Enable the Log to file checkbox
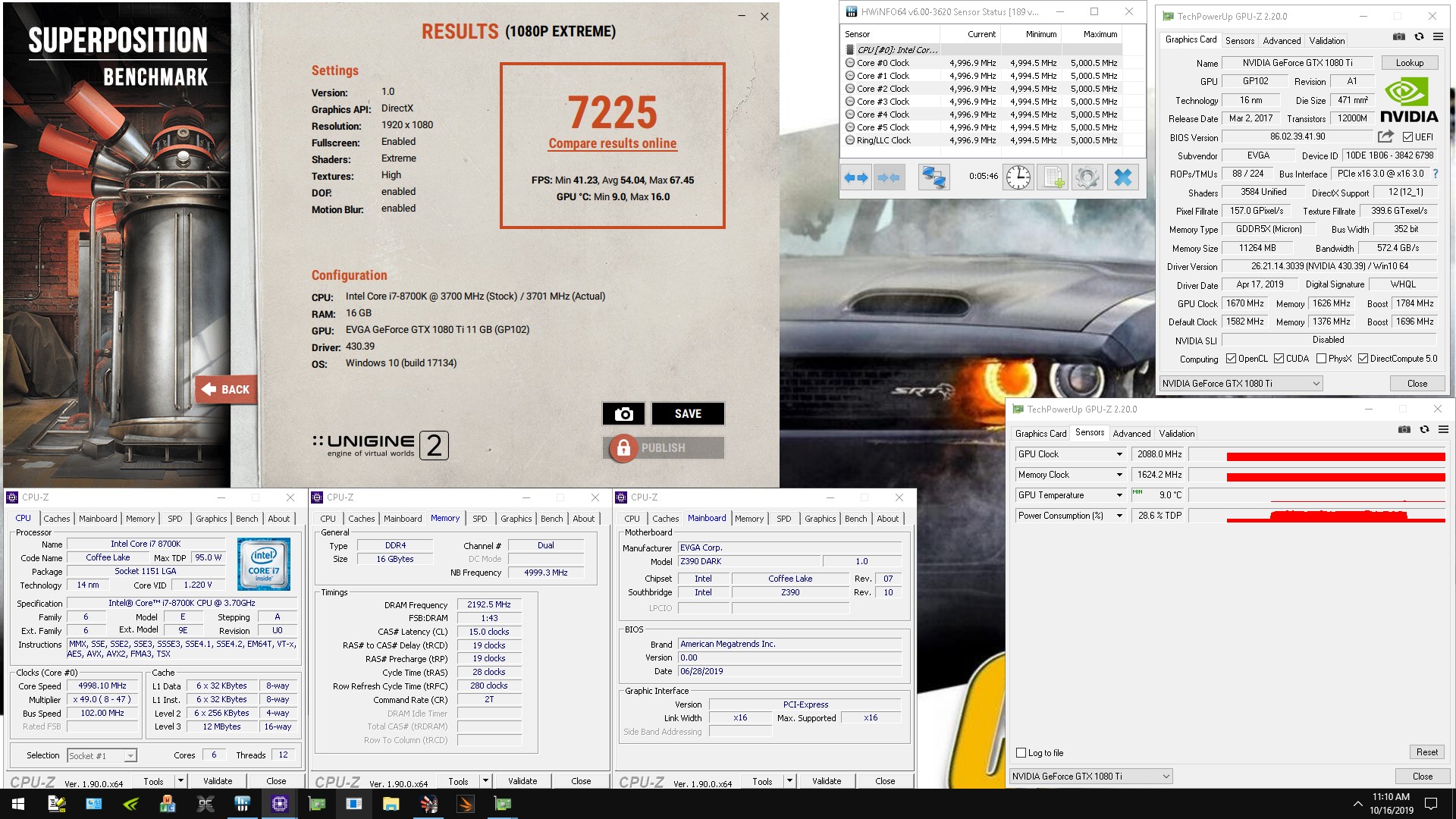The image size is (1456, 819). (1021, 753)
